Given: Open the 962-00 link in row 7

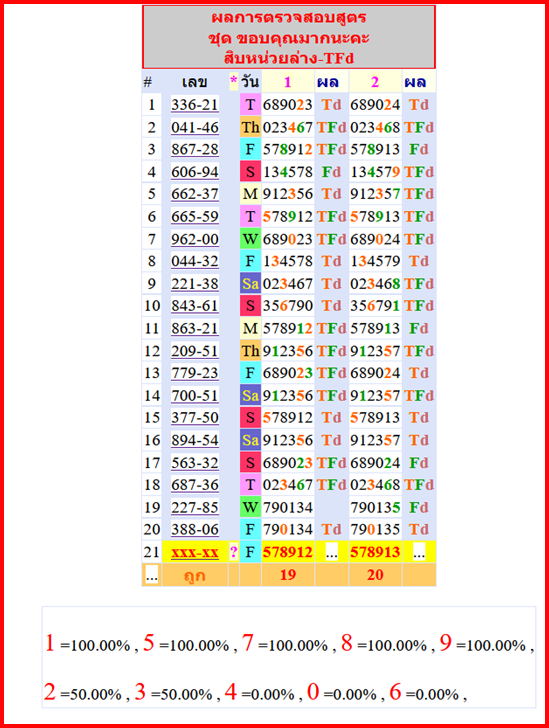Looking at the screenshot, I should pyautogui.click(x=195, y=239).
